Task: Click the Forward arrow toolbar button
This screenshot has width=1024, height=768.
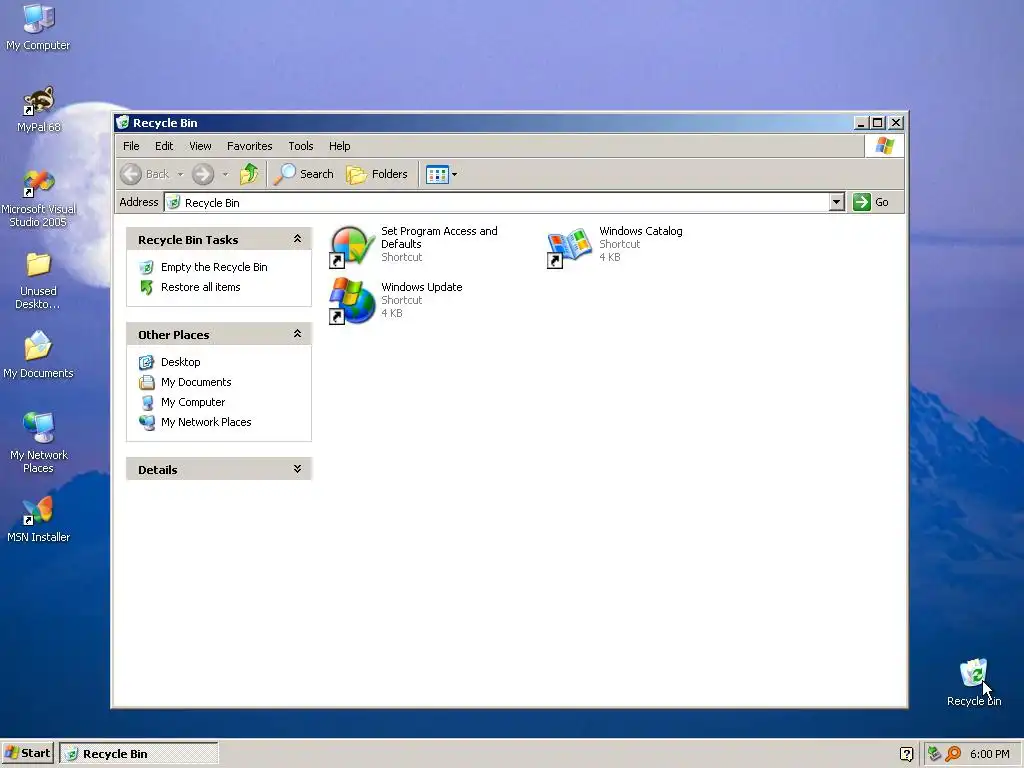Action: click(203, 174)
